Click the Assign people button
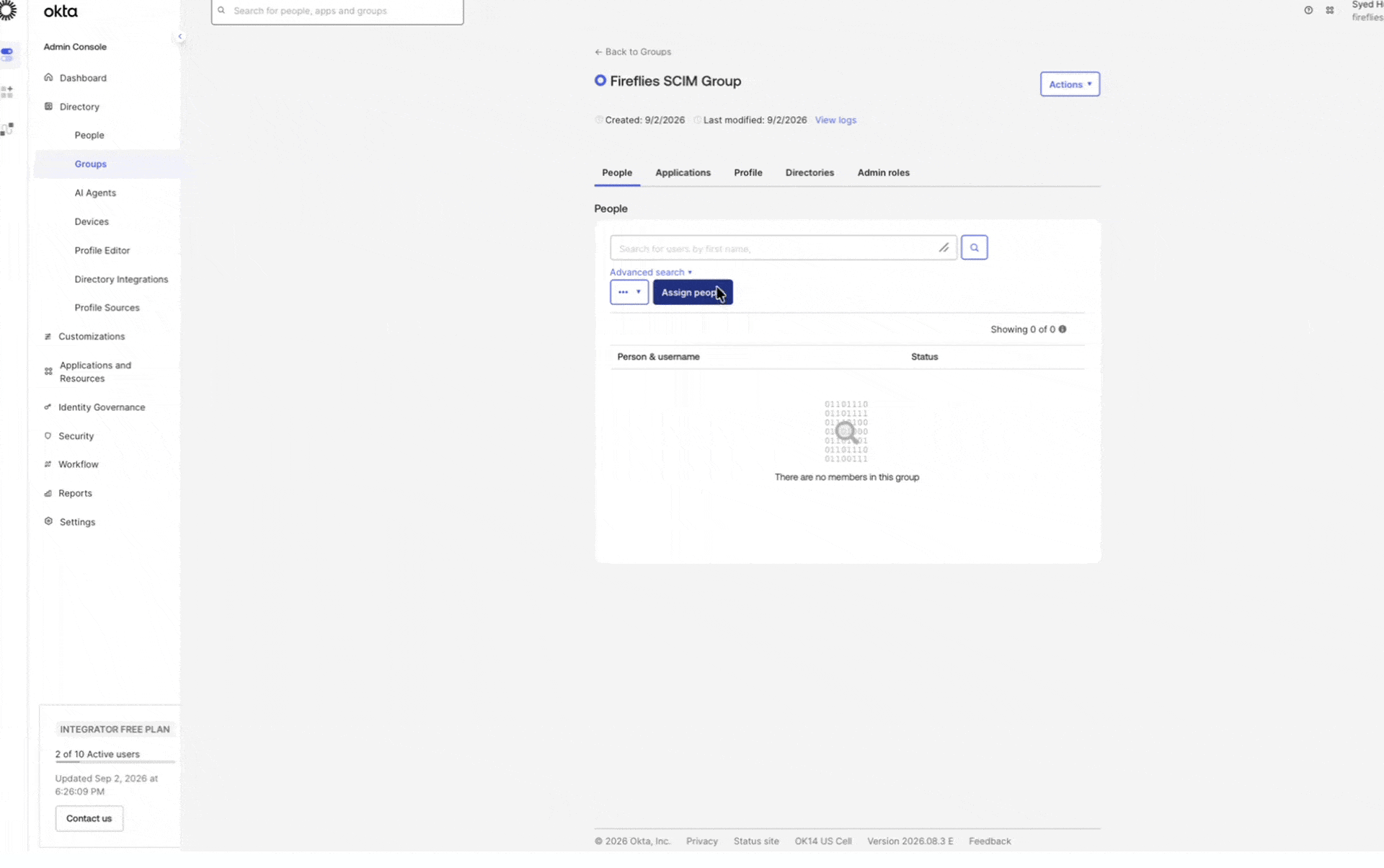This screenshot has height=868, width=1384. point(693,292)
